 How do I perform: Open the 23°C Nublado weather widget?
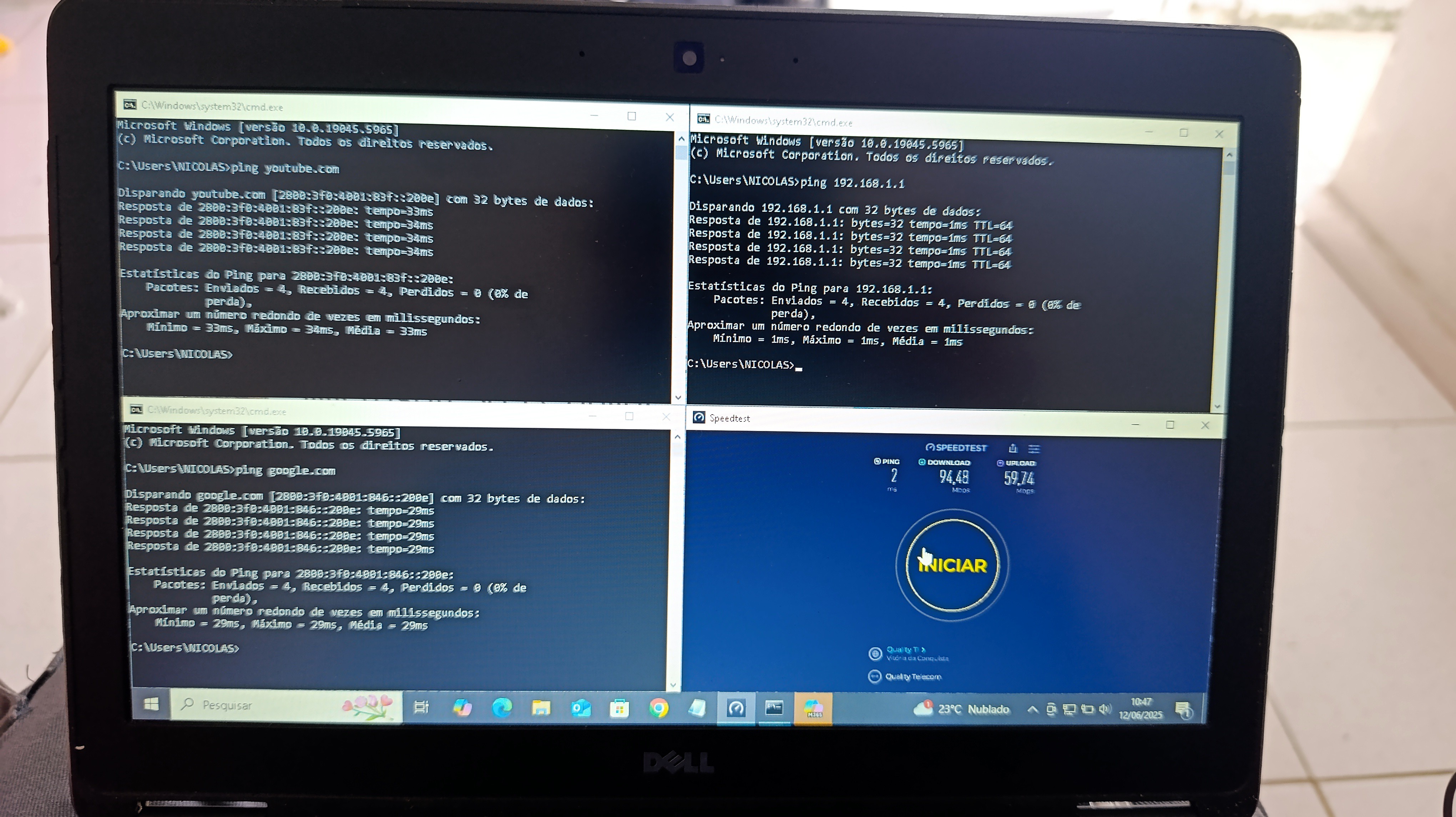pyautogui.click(x=962, y=709)
